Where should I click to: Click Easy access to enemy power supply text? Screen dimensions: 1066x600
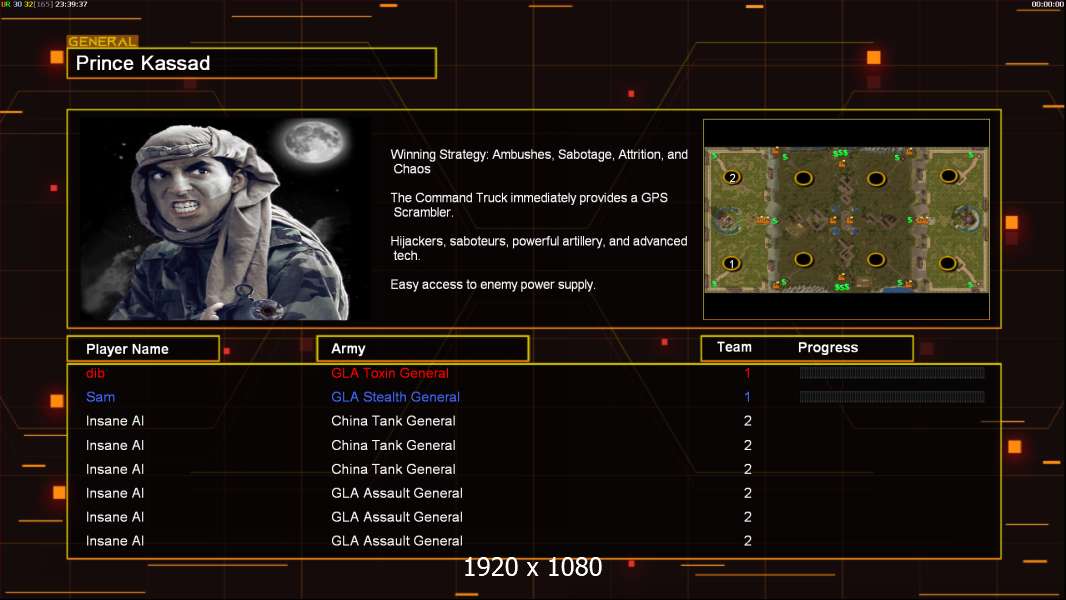coord(493,285)
